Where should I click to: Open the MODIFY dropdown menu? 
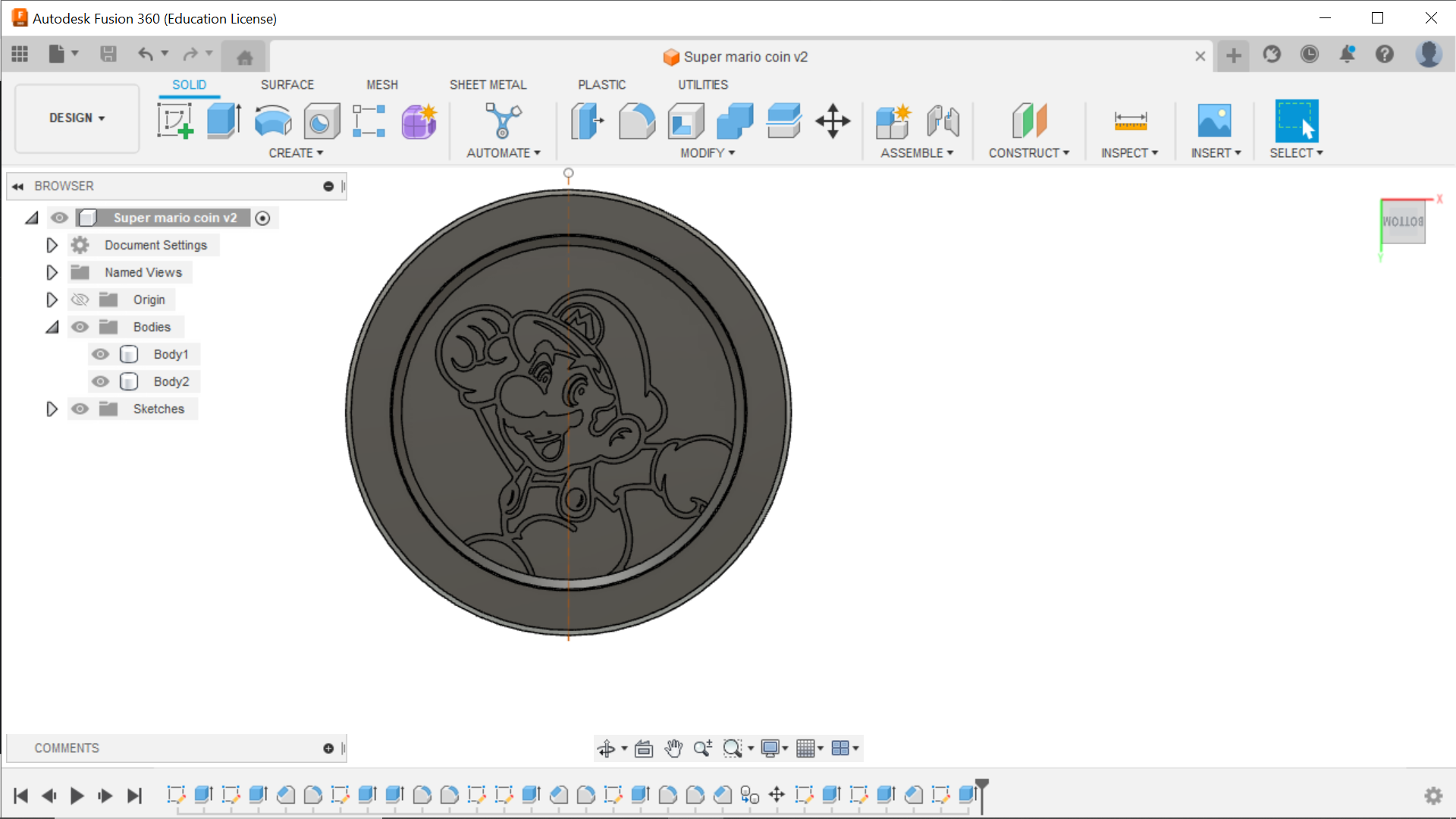click(x=708, y=153)
